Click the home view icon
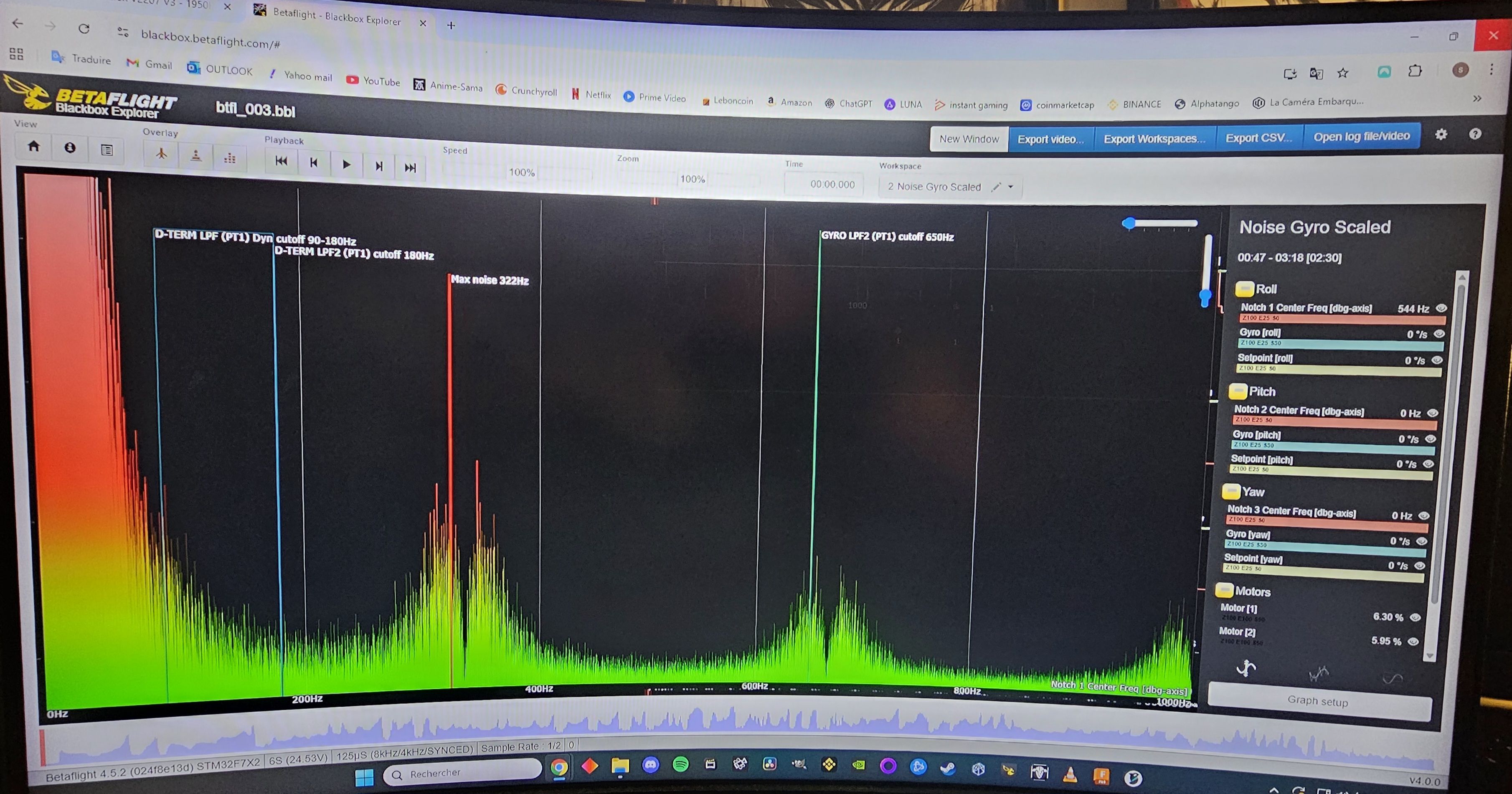 33,146
